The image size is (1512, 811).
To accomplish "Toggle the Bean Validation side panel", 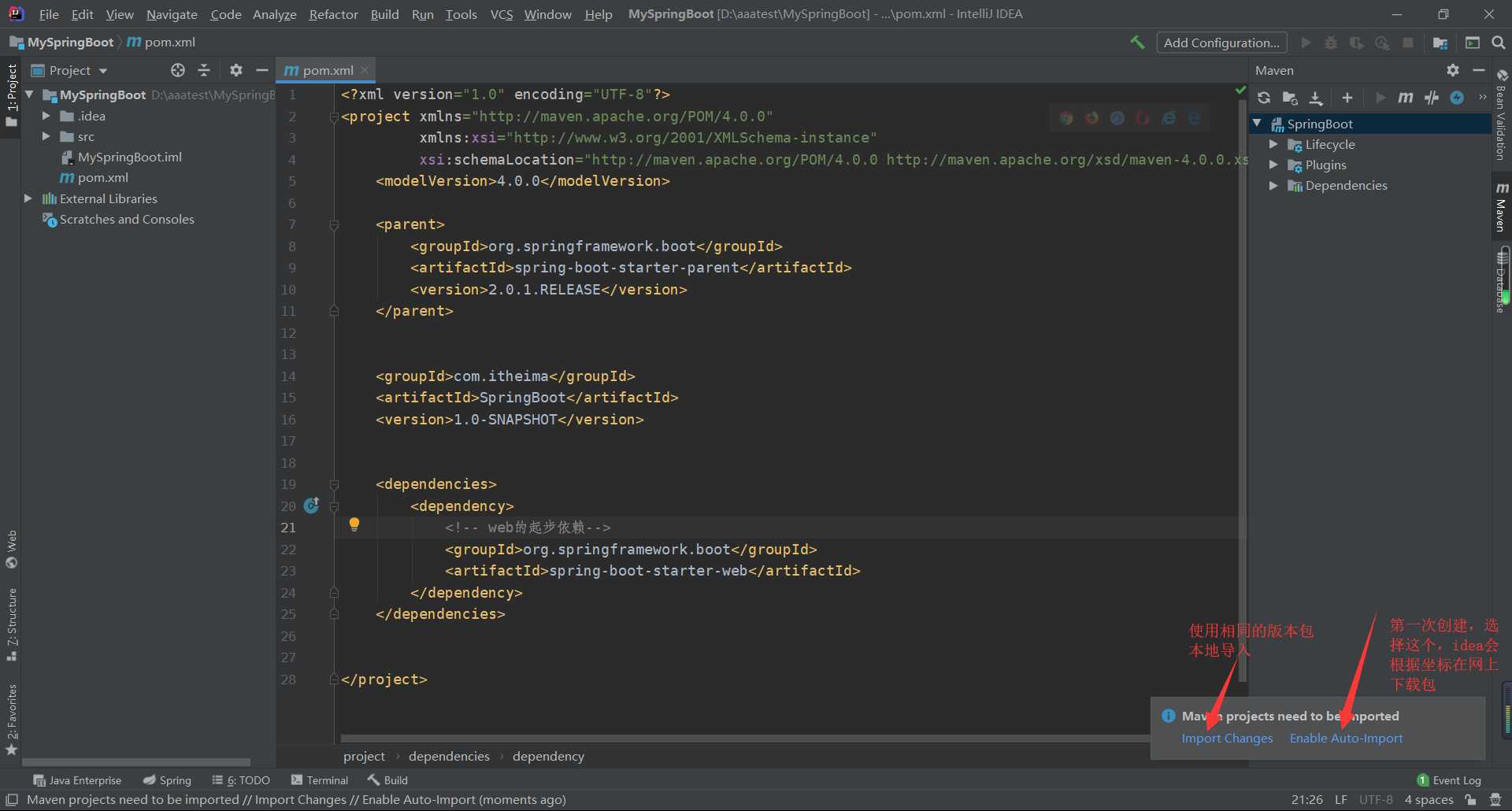I will pyautogui.click(x=1502, y=115).
